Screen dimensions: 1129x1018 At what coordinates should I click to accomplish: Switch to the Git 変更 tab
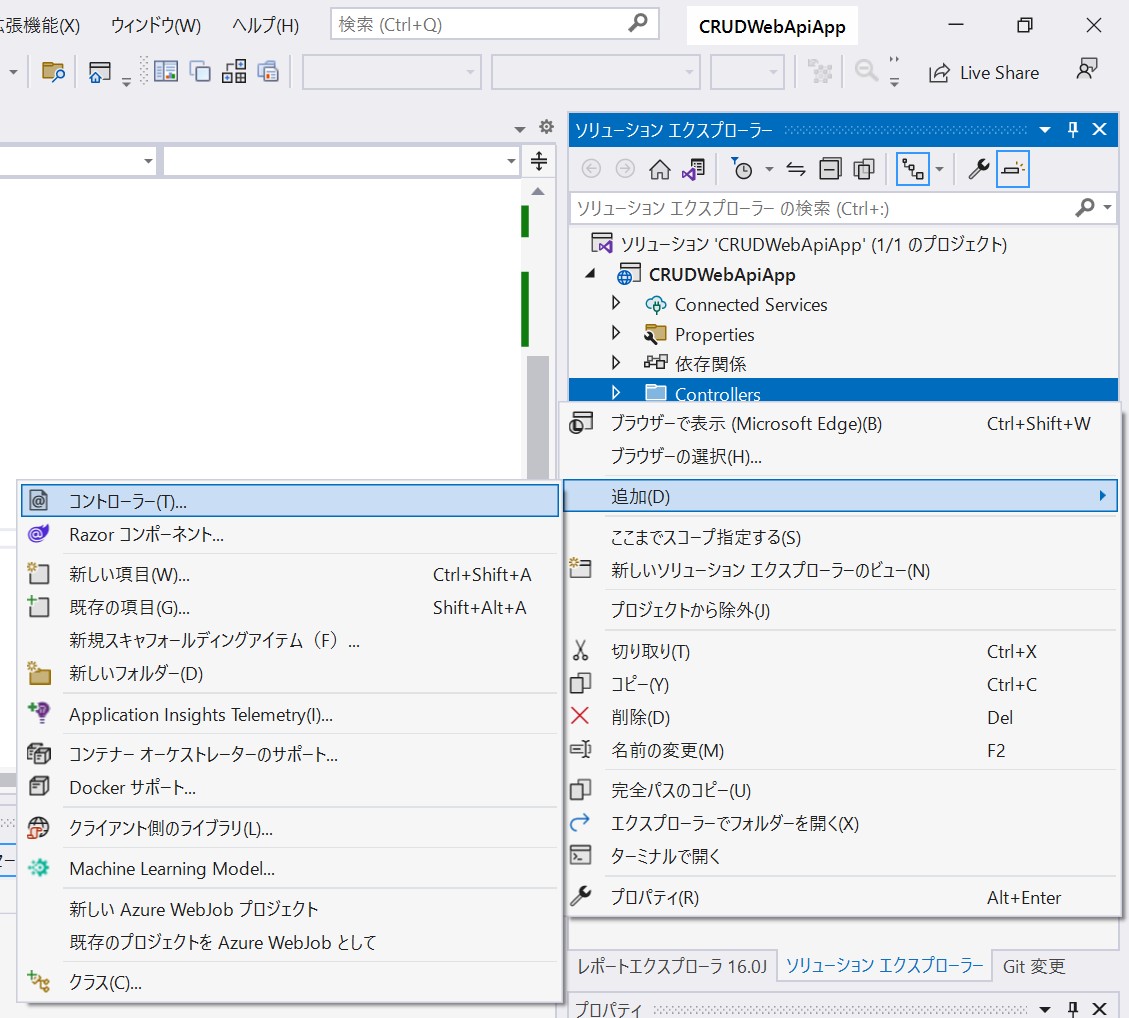pos(1033,966)
